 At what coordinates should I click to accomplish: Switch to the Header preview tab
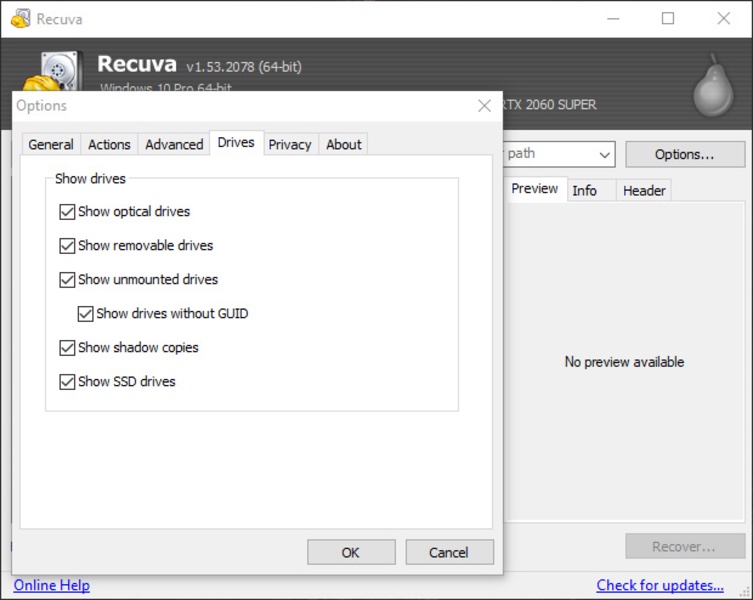pos(644,191)
